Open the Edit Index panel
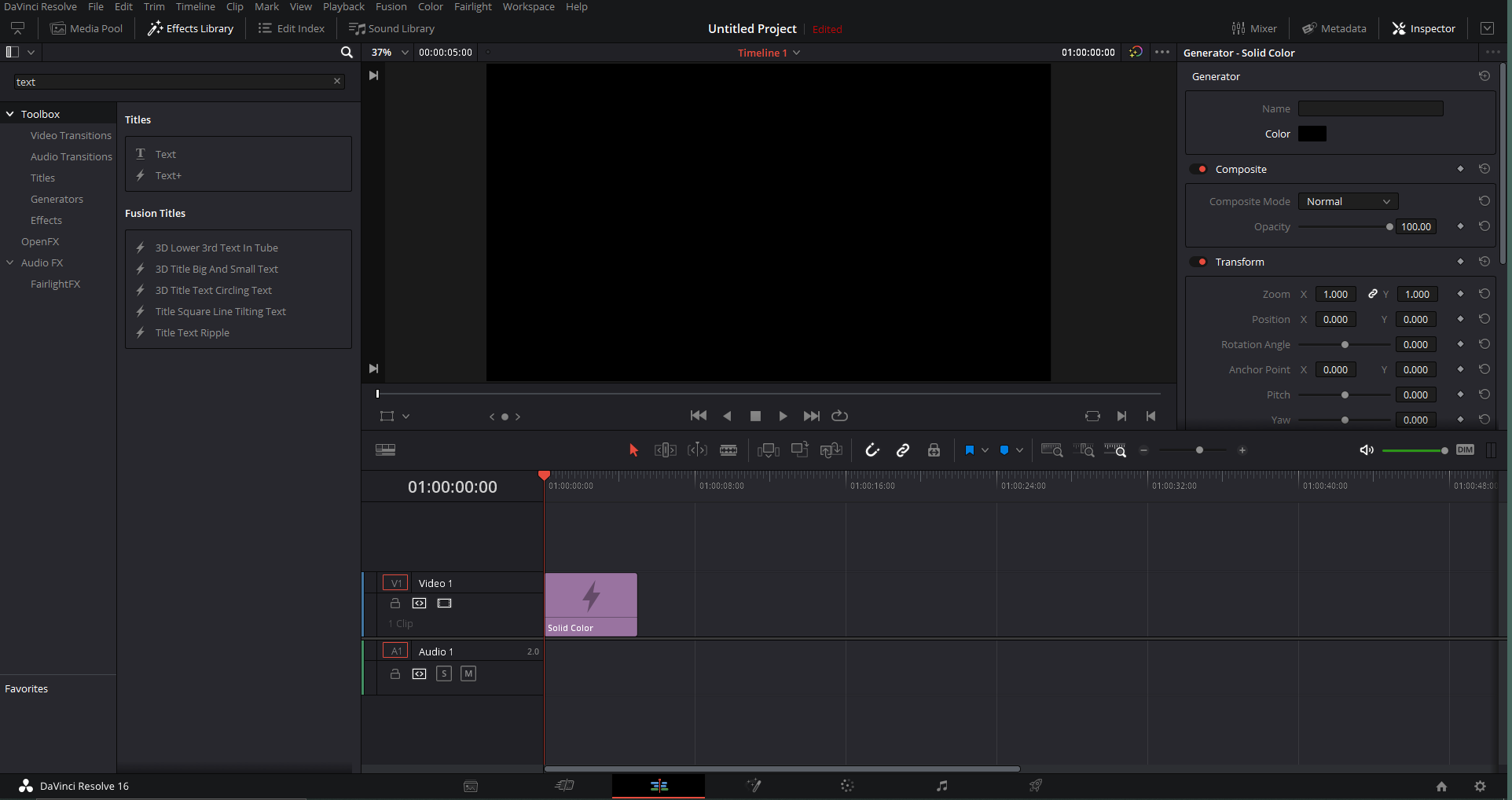This screenshot has width=1512, height=800. (292, 28)
